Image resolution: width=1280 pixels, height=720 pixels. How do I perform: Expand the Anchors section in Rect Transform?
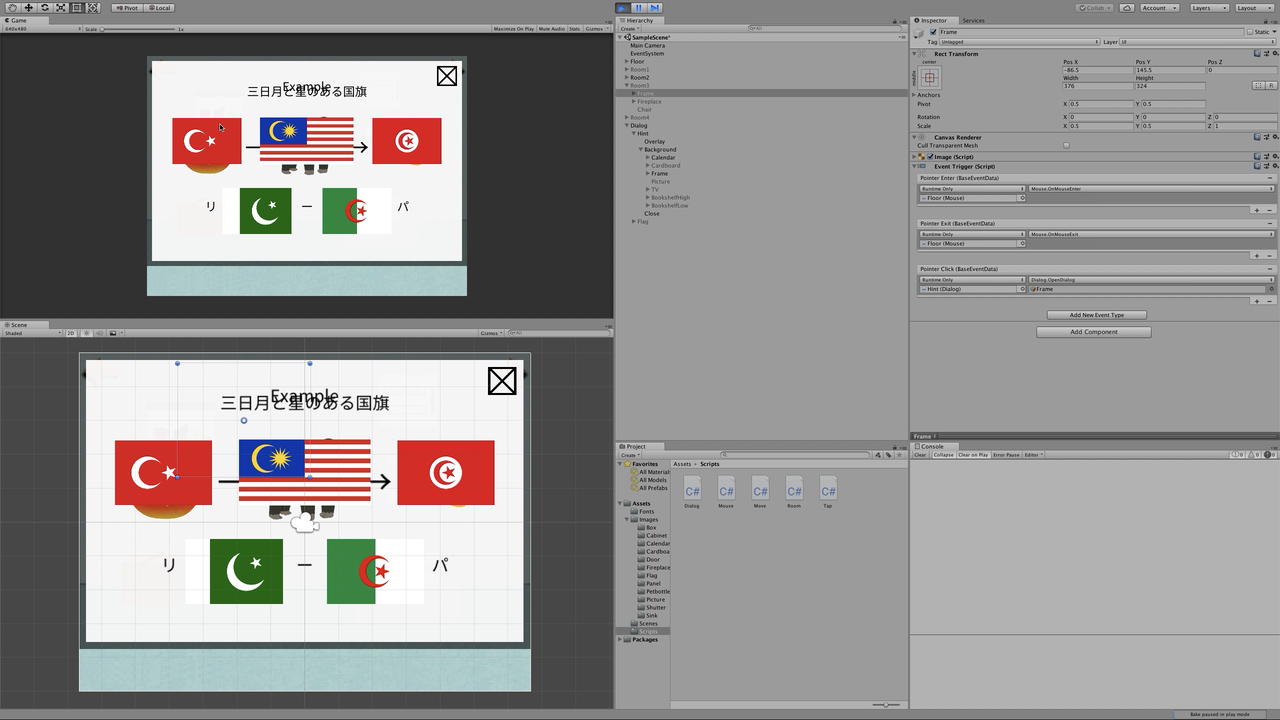(x=914, y=95)
